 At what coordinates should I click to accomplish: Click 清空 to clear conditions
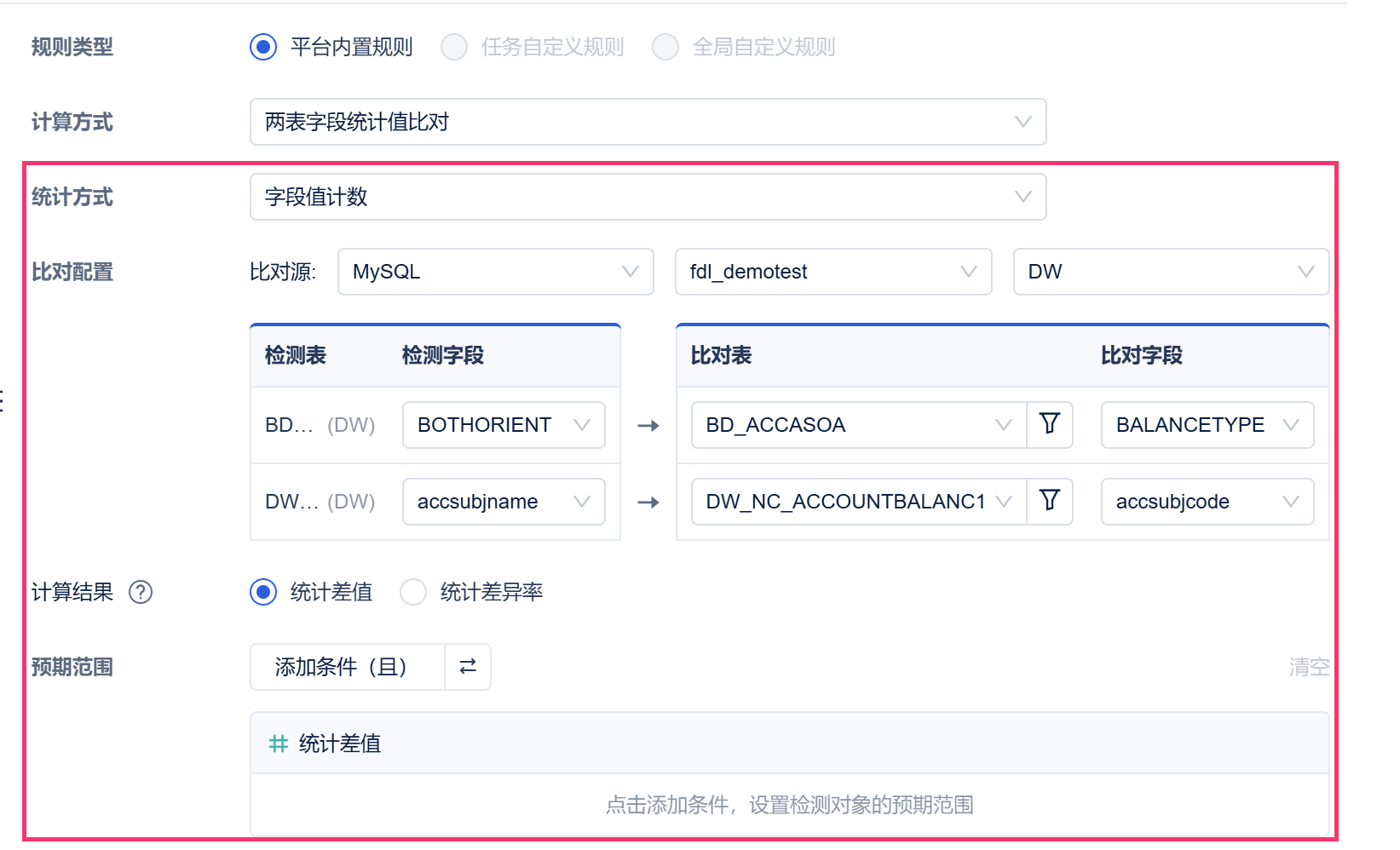[1309, 667]
